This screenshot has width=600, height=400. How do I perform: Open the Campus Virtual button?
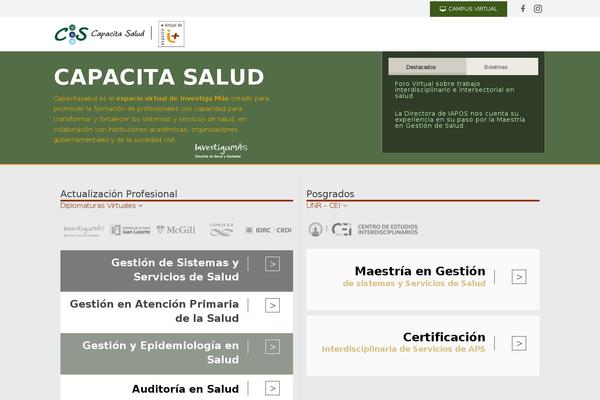(x=468, y=9)
